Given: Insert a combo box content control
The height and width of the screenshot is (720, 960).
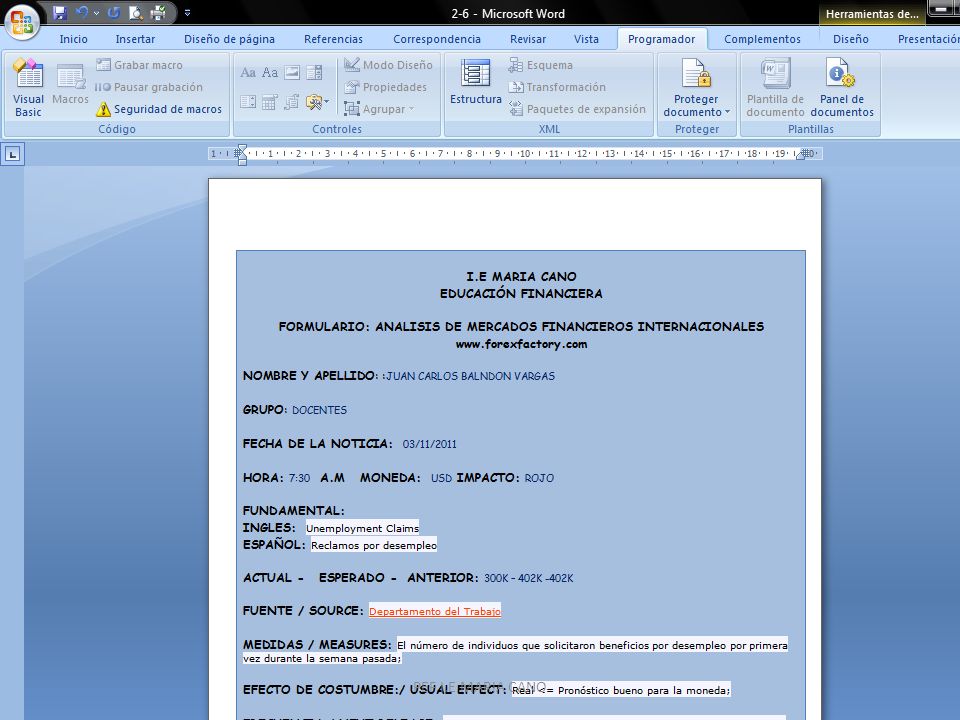Looking at the screenshot, I should tap(314, 73).
